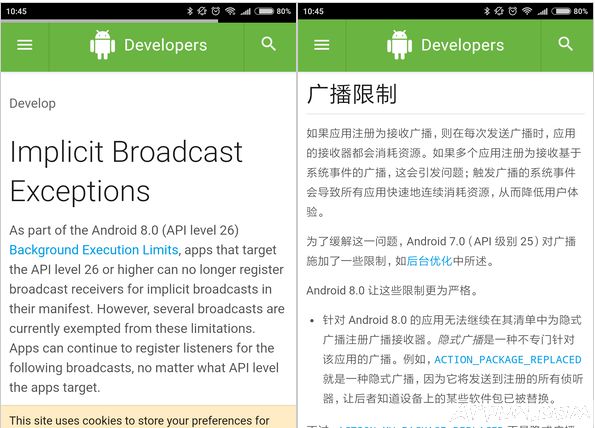The width and height of the screenshot is (595, 428).
Task: Open ACTION_PACKAGE_REPLACED code link
Action: point(508,359)
